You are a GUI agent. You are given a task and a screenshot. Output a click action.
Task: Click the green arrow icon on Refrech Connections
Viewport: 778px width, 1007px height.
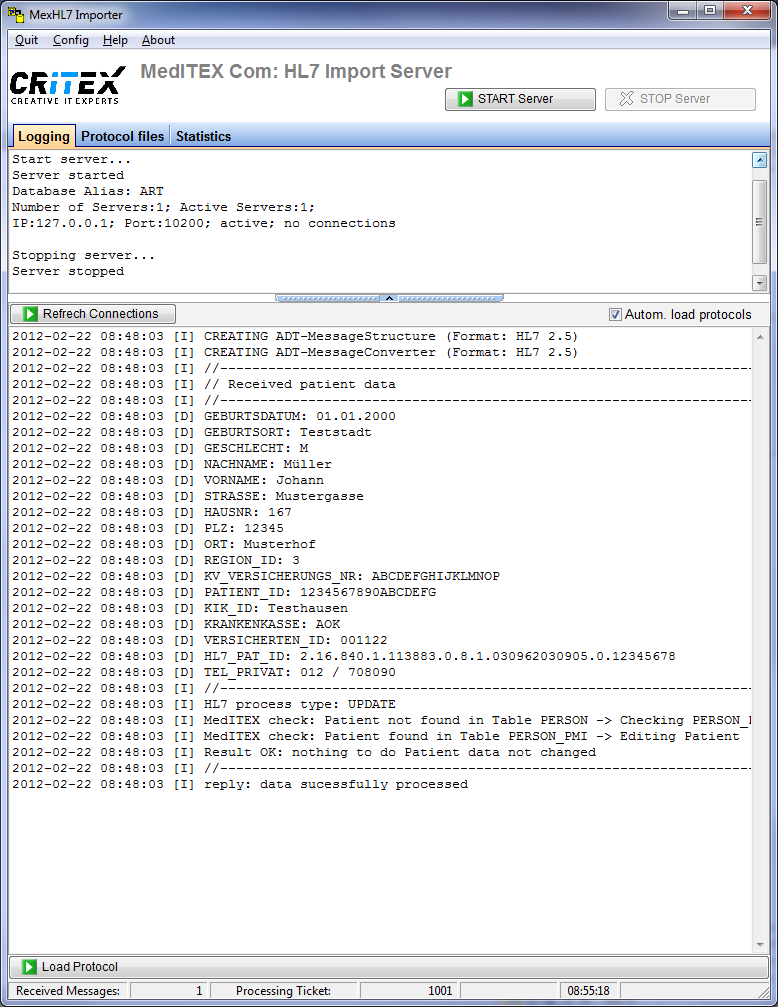coord(30,314)
